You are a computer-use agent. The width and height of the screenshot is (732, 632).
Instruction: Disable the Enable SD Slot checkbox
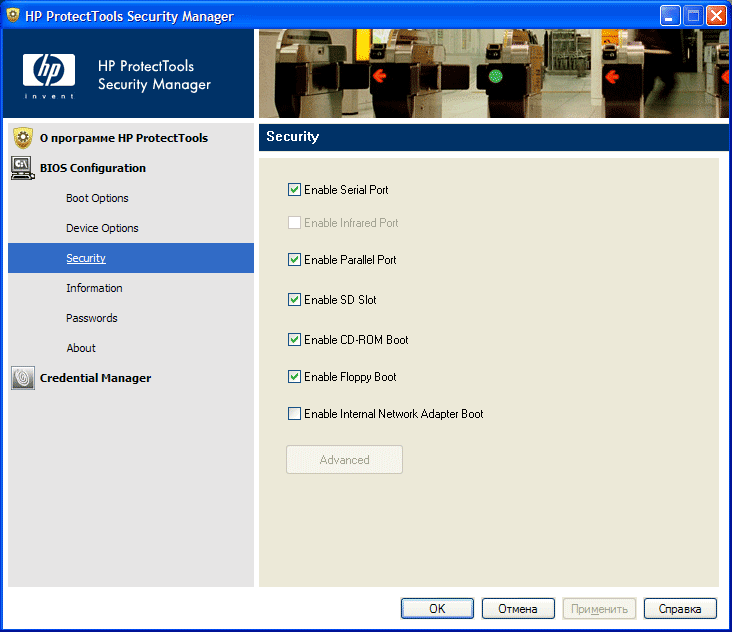(294, 300)
